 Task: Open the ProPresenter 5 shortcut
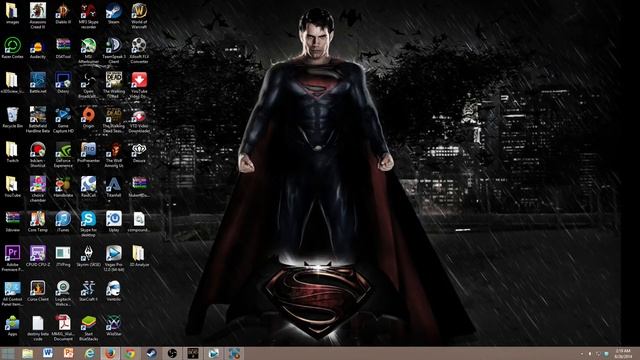[88, 154]
